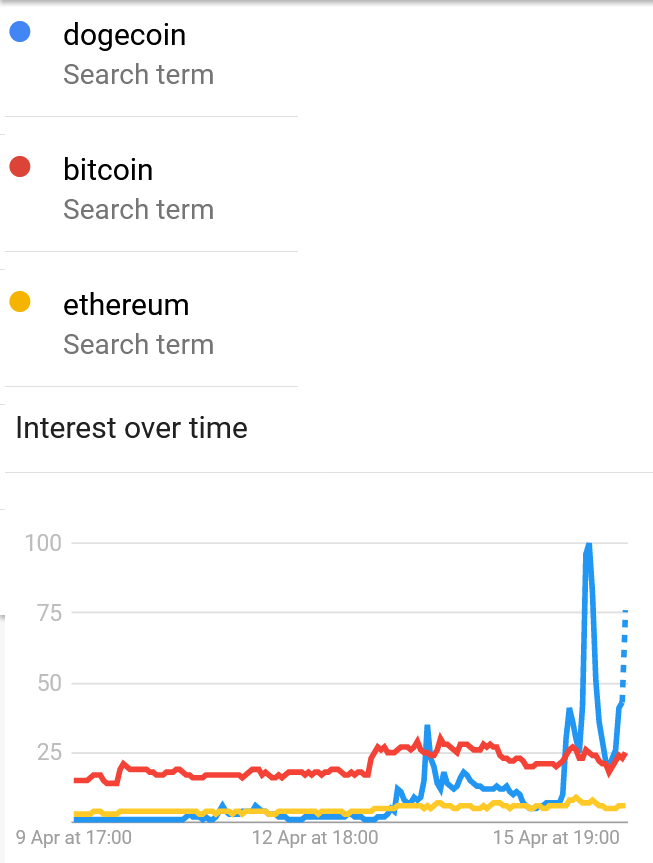The width and height of the screenshot is (653, 863).
Task: Click the 9 Apr at 17:00 axis label
Action: [x=74, y=838]
